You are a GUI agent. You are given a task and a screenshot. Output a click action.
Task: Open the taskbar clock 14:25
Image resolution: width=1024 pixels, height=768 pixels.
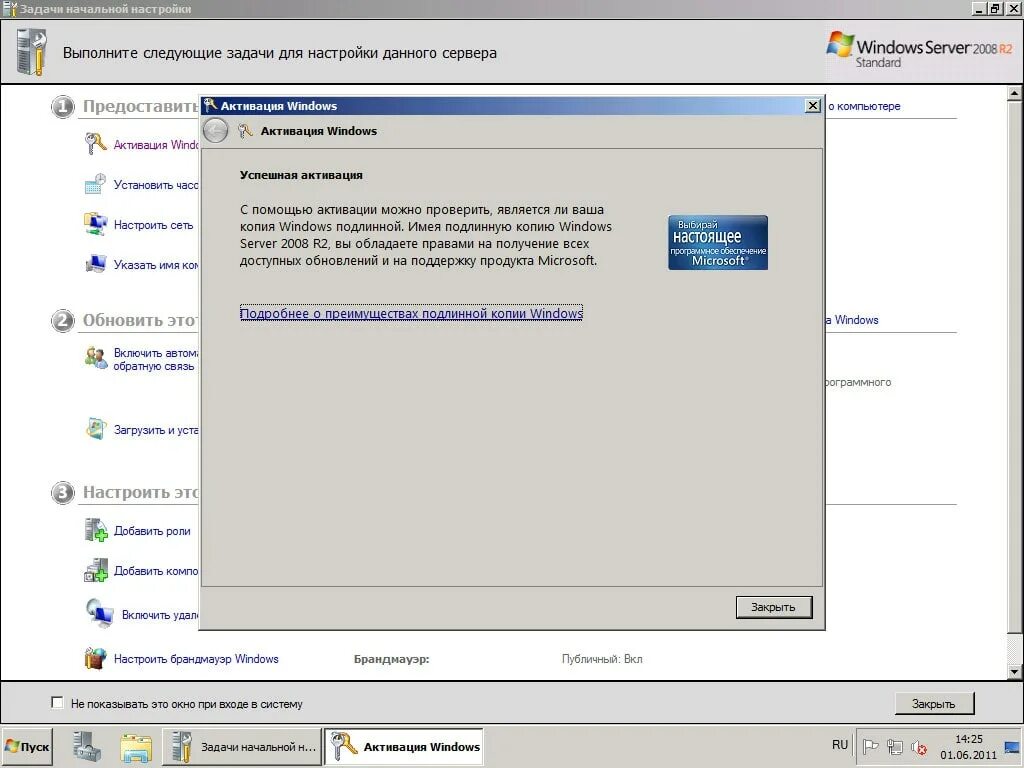(x=968, y=746)
